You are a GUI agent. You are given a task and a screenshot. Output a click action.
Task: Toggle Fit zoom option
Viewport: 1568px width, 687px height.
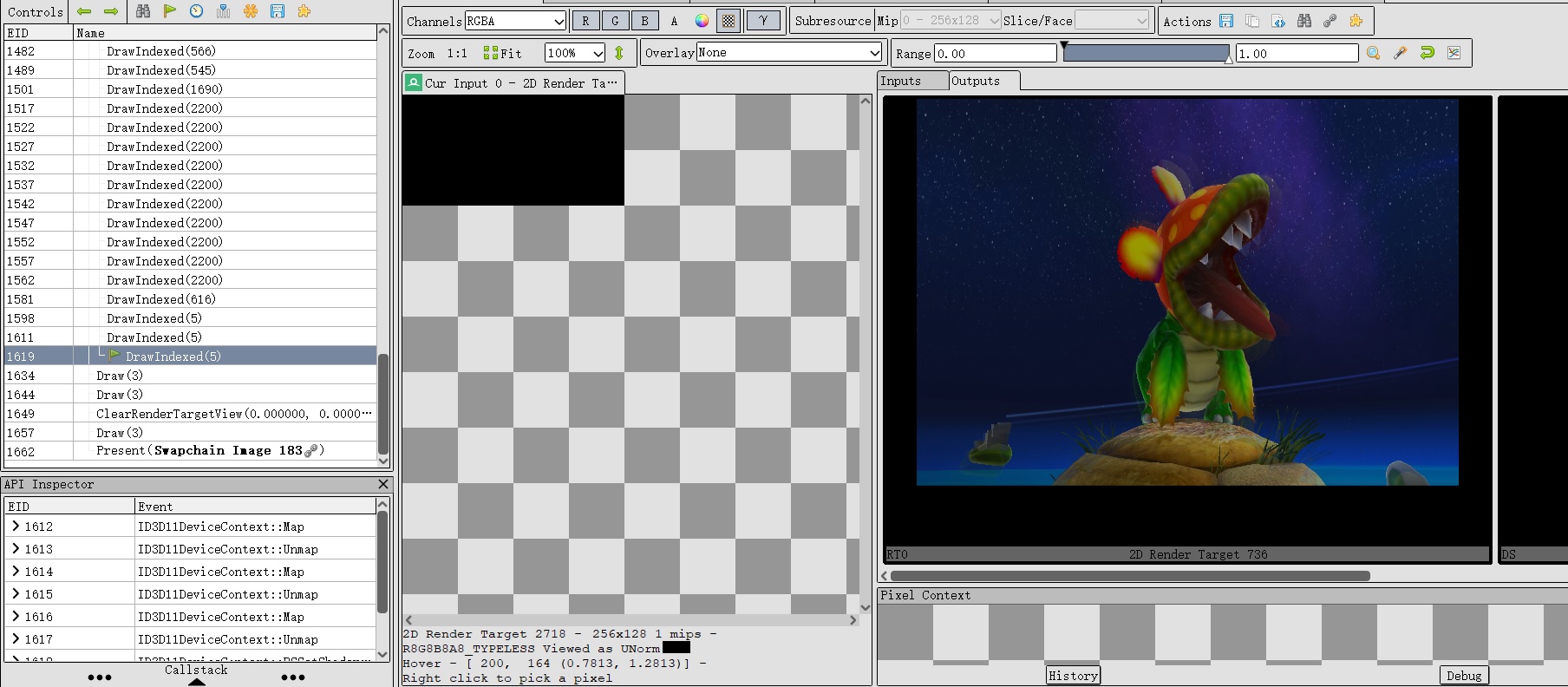pyautogui.click(x=503, y=53)
